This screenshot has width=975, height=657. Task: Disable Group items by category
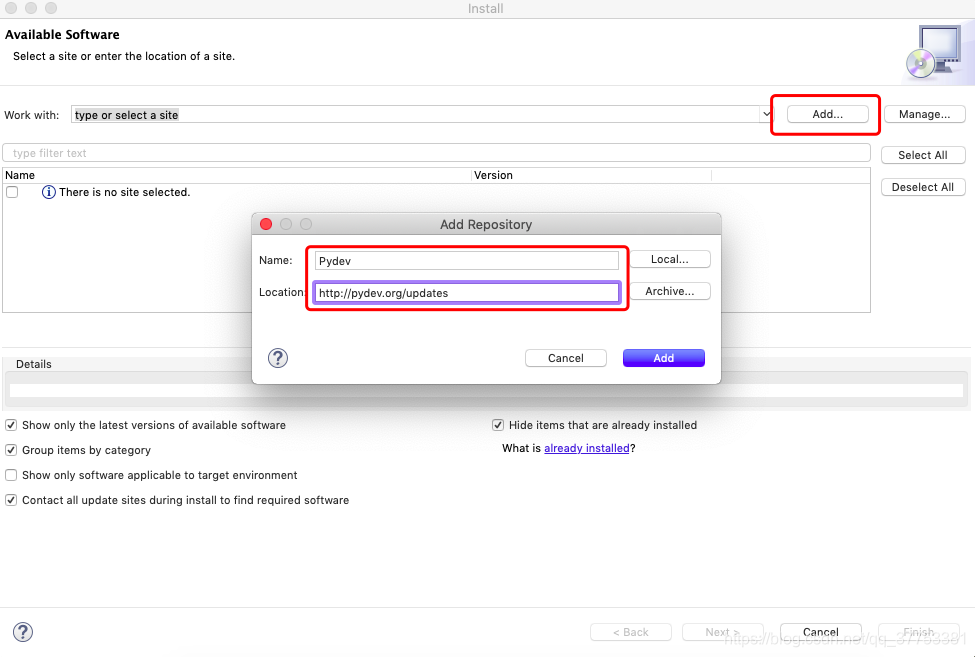tap(11, 450)
